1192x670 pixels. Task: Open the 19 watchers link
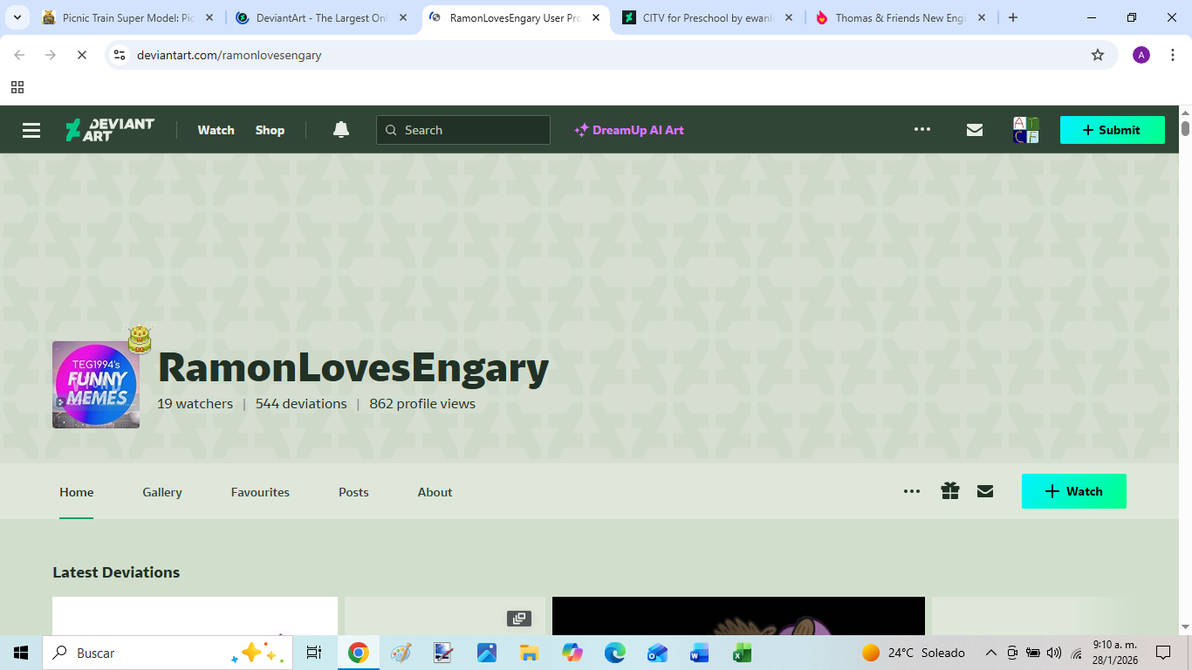click(x=195, y=403)
